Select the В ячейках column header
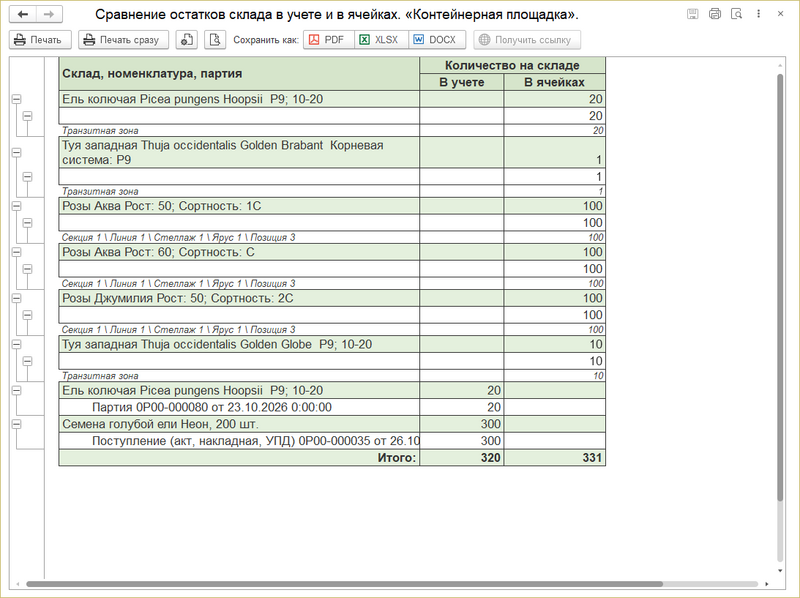Viewport: 800px width, 598px height. pyautogui.click(x=555, y=82)
